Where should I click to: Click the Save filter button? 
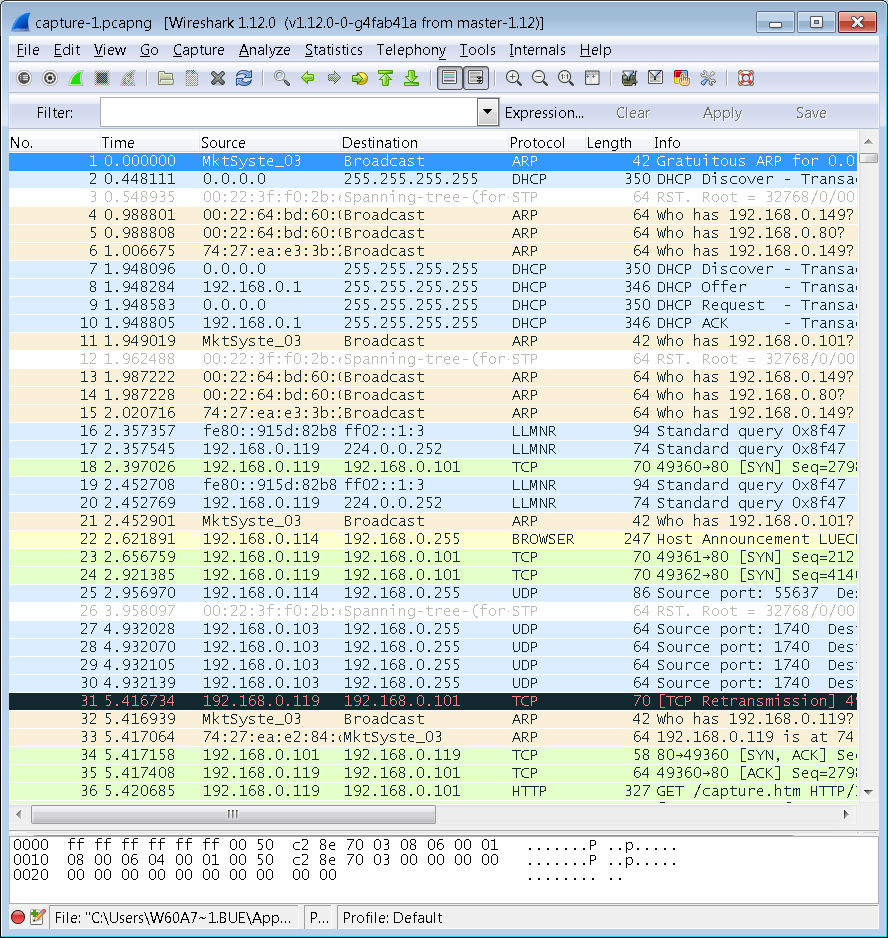811,112
